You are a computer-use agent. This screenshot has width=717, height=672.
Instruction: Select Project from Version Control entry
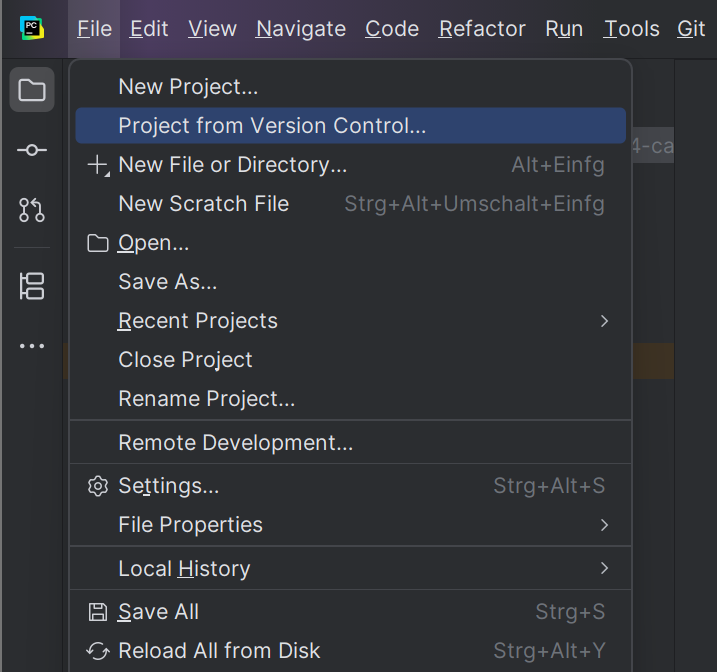[x=350, y=126]
